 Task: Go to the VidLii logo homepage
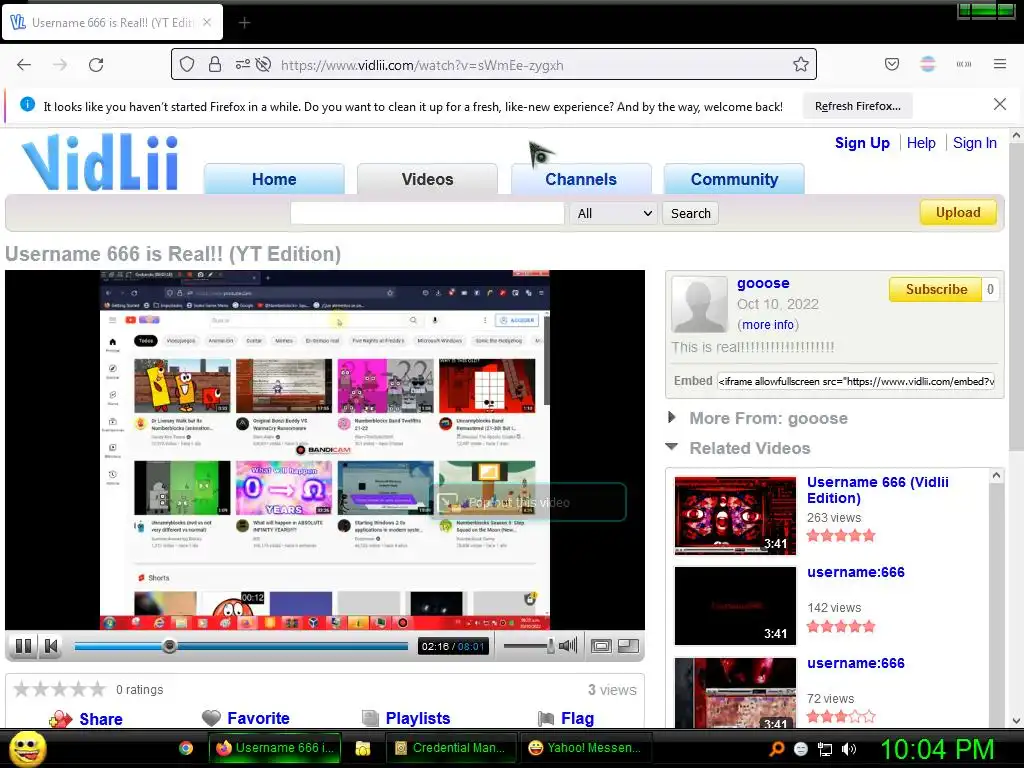(100, 163)
